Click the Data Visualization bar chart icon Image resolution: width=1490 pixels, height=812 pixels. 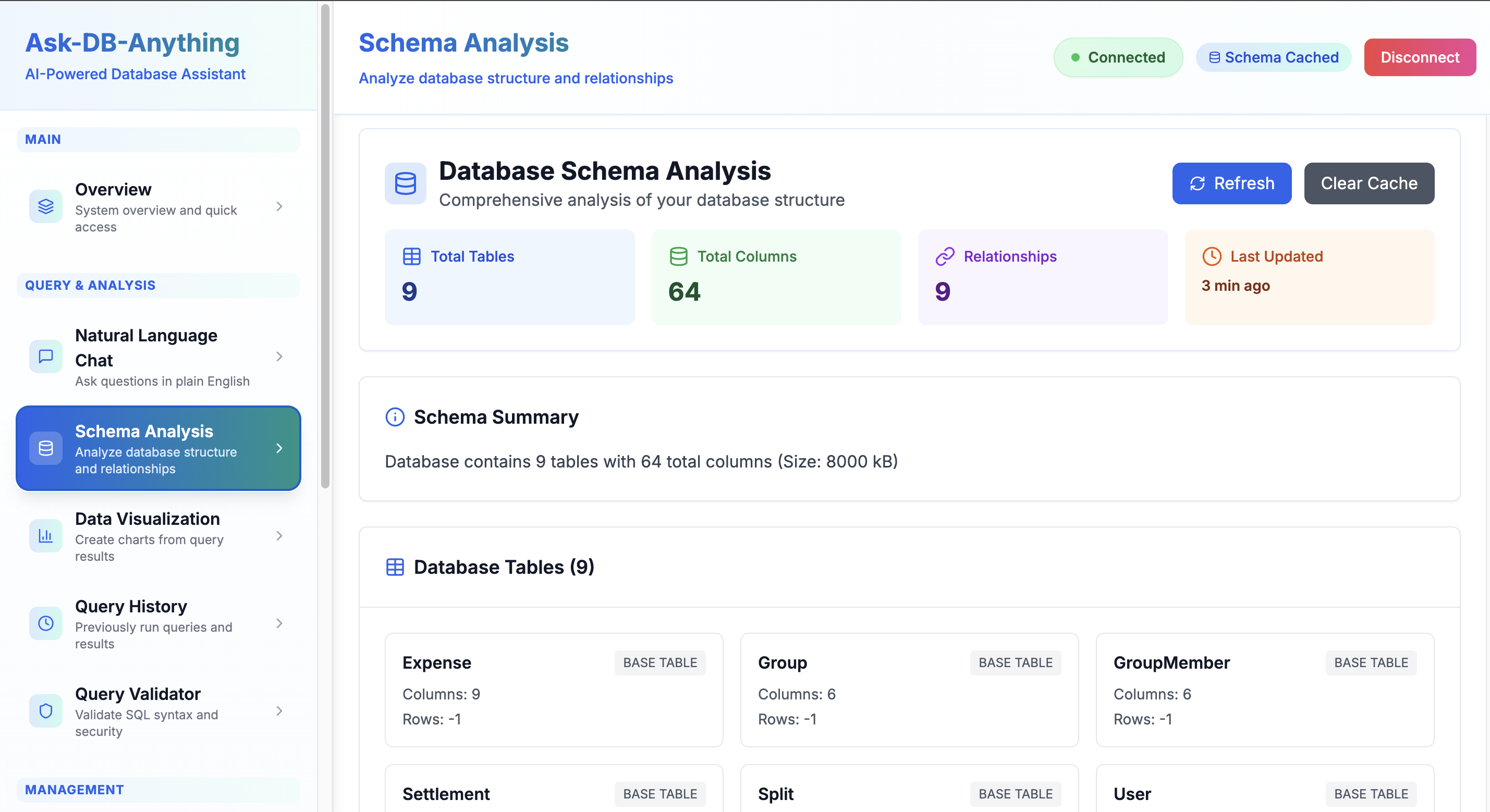click(x=46, y=536)
